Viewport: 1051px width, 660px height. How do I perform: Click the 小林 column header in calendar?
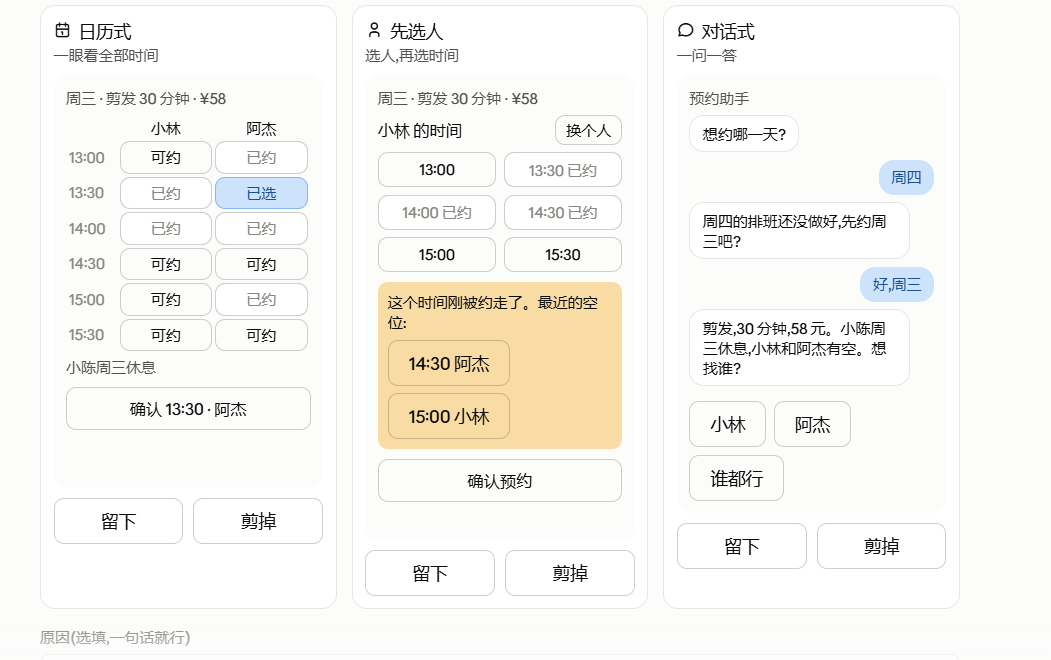(166, 129)
